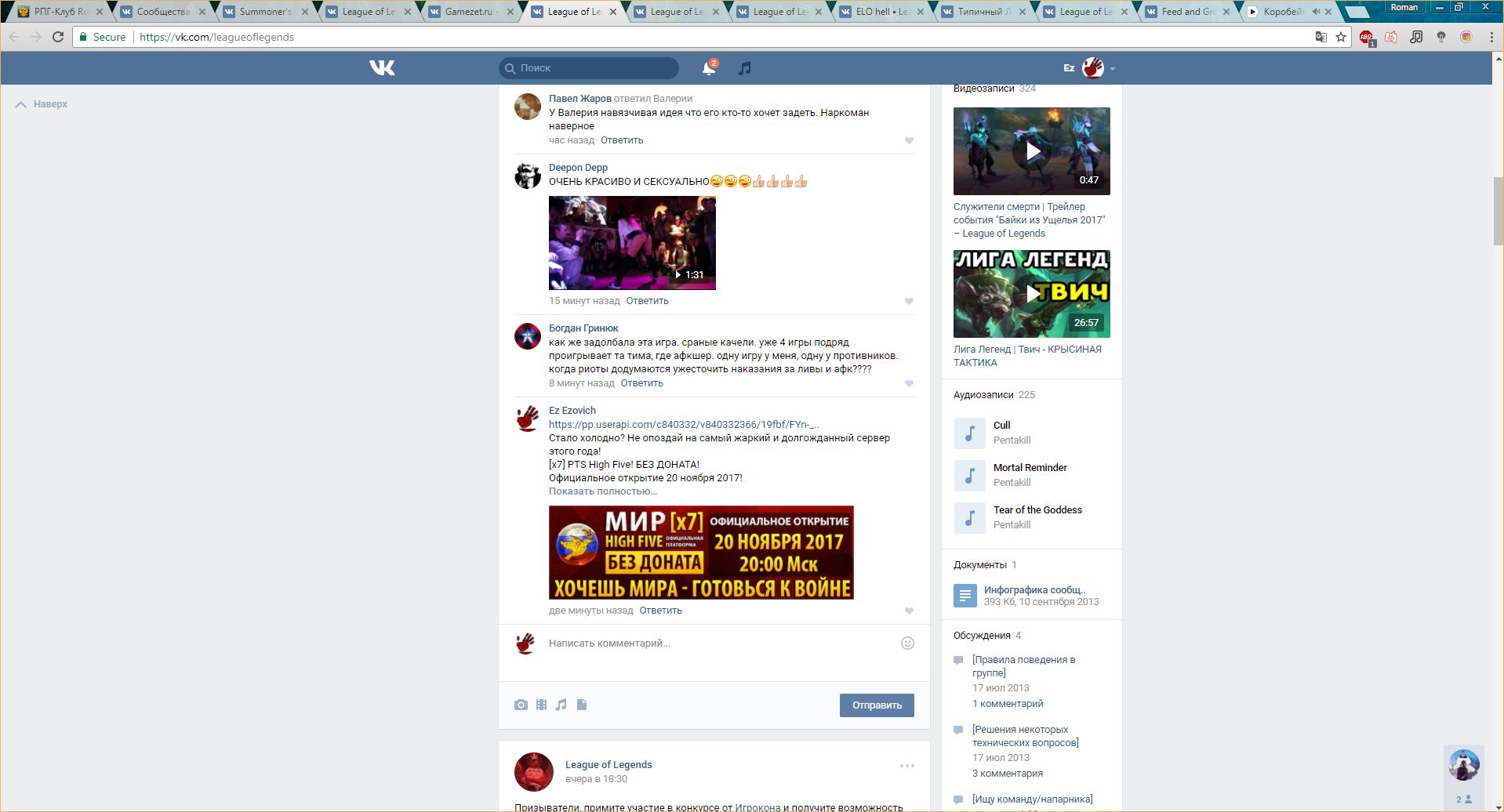
Task: Expand the profile dropdown arrow near Ez
Action: (1112, 69)
